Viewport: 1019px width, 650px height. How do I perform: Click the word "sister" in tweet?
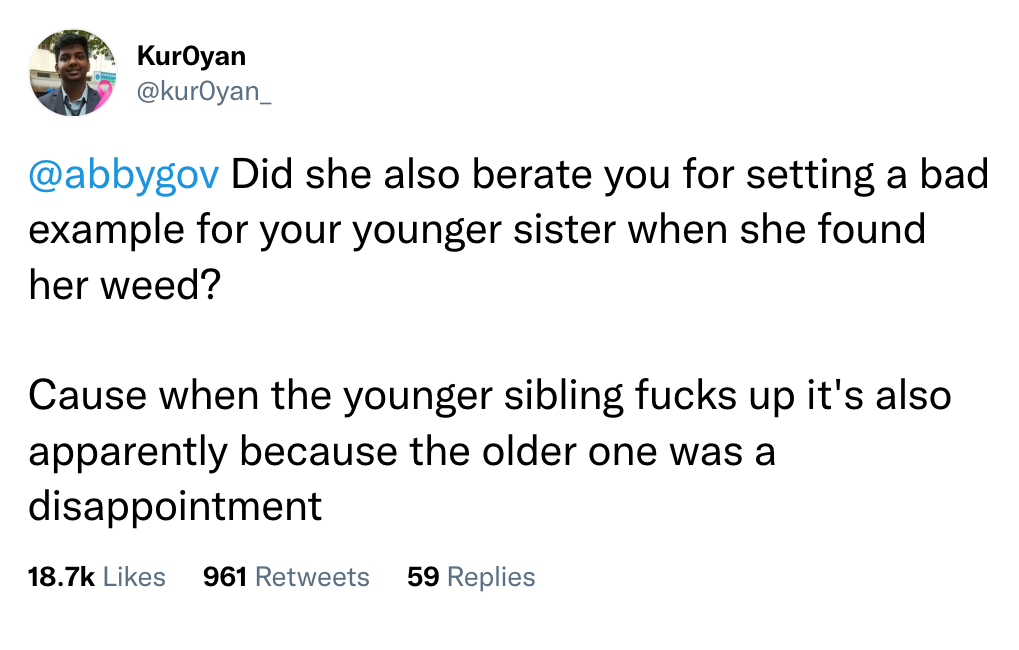tap(564, 230)
